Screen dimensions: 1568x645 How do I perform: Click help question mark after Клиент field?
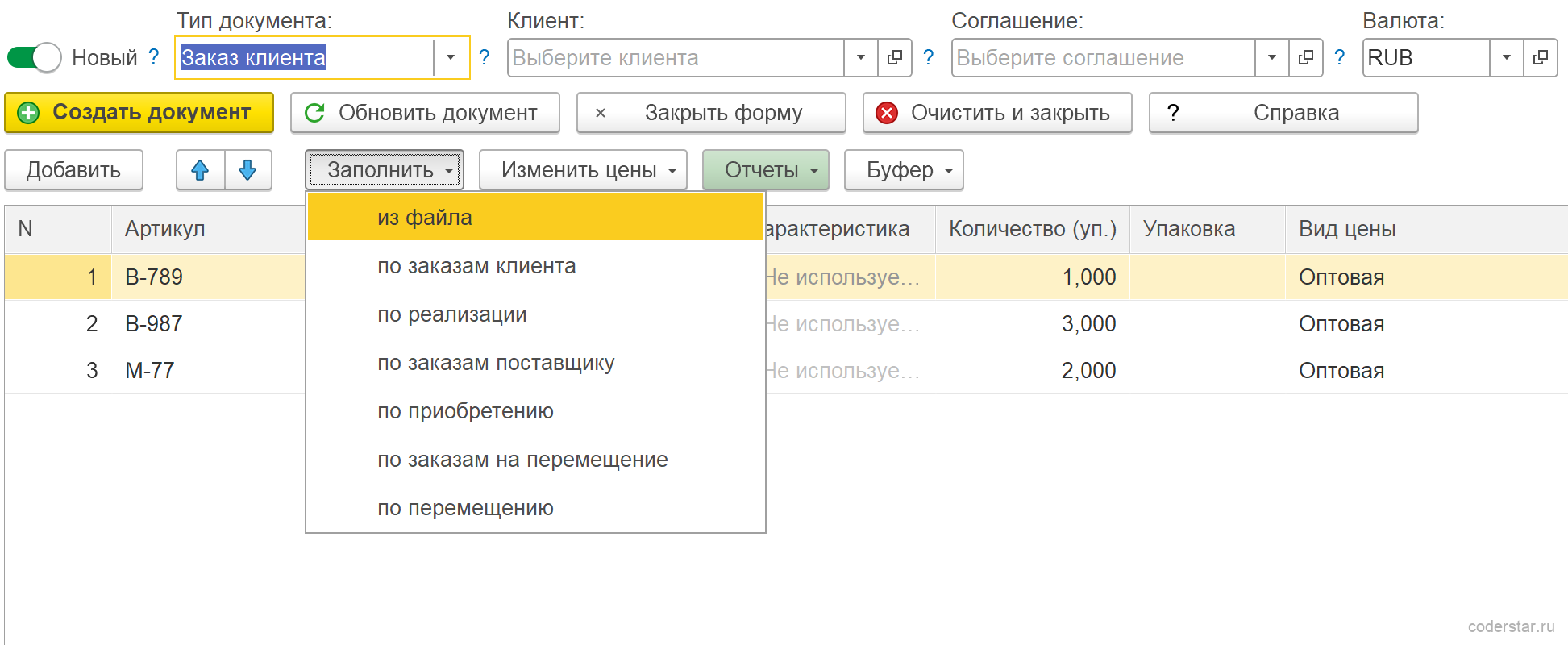[x=929, y=57]
